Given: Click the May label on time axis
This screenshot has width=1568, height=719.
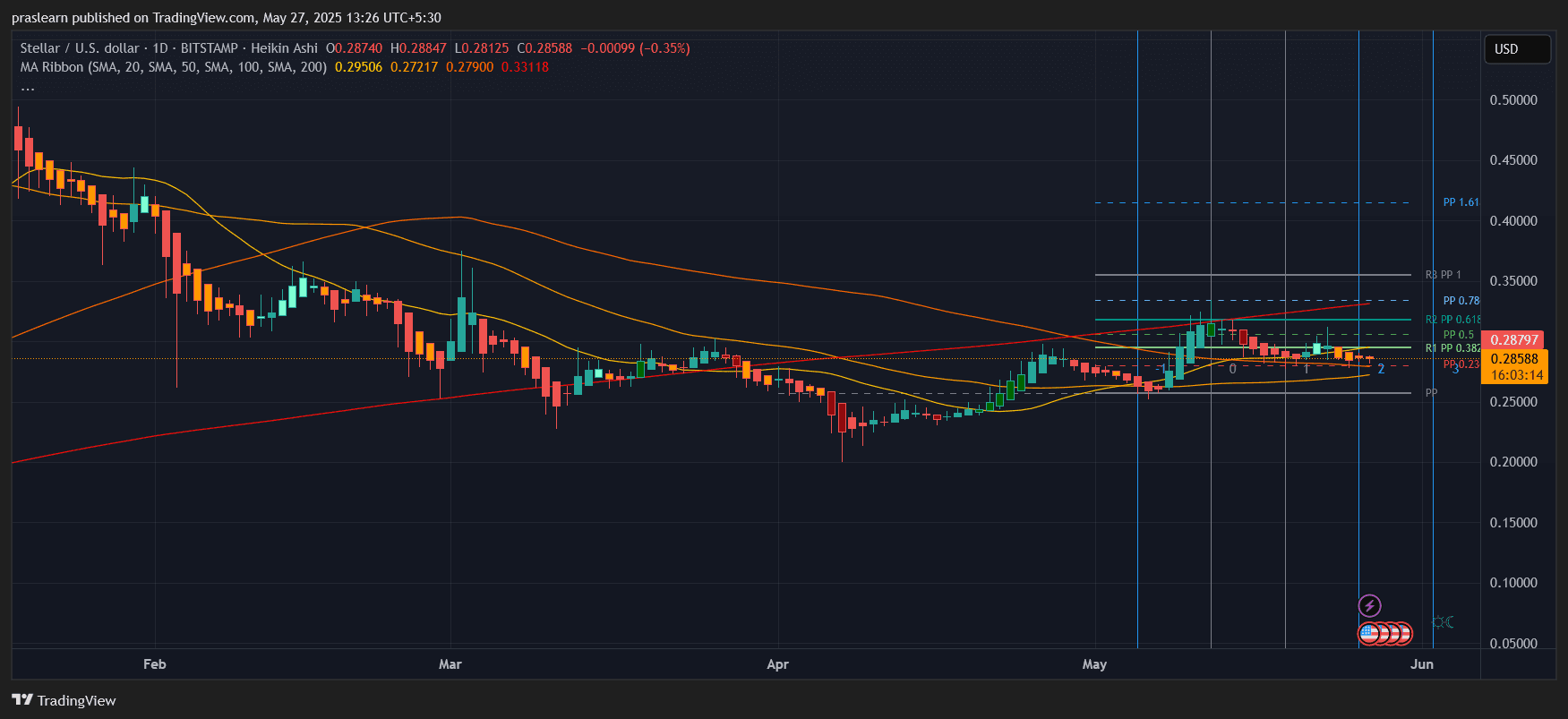Looking at the screenshot, I should [x=1094, y=664].
